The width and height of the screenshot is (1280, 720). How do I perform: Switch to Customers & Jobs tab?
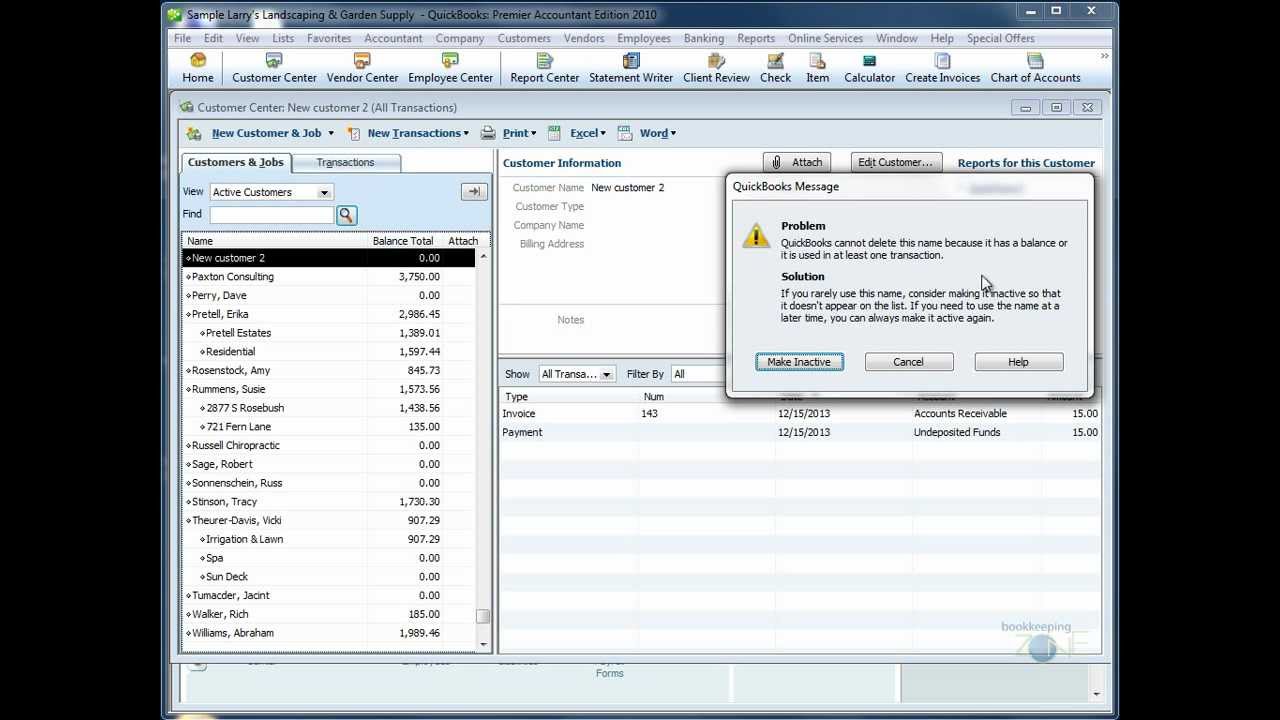pos(236,162)
